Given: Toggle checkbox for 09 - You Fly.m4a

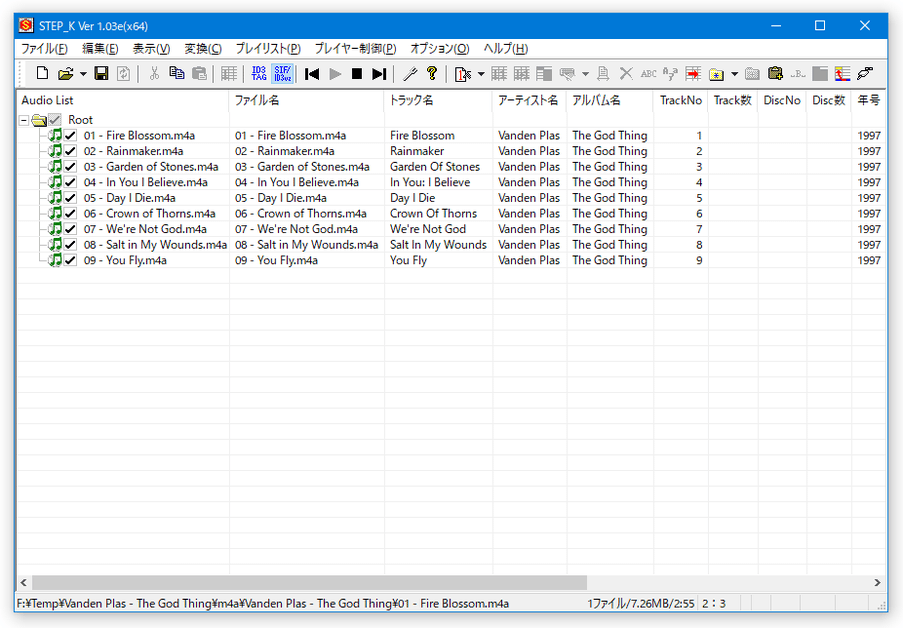Looking at the screenshot, I should (71, 260).
